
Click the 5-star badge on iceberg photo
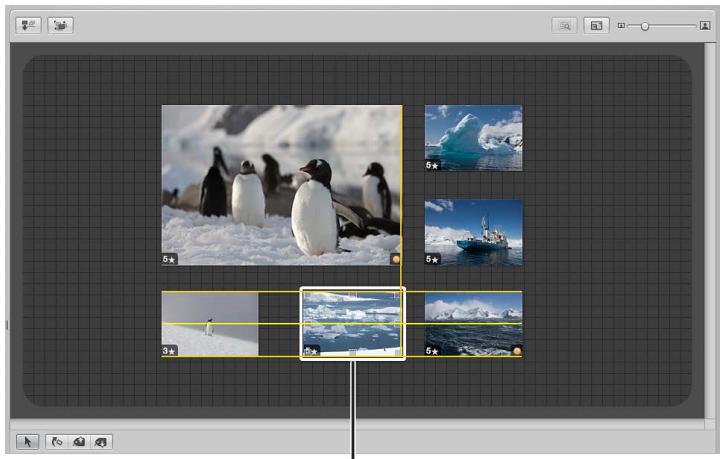click(433, 165)
